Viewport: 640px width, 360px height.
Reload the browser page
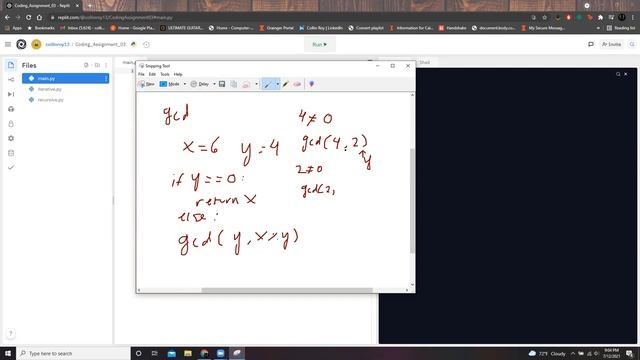28,18
